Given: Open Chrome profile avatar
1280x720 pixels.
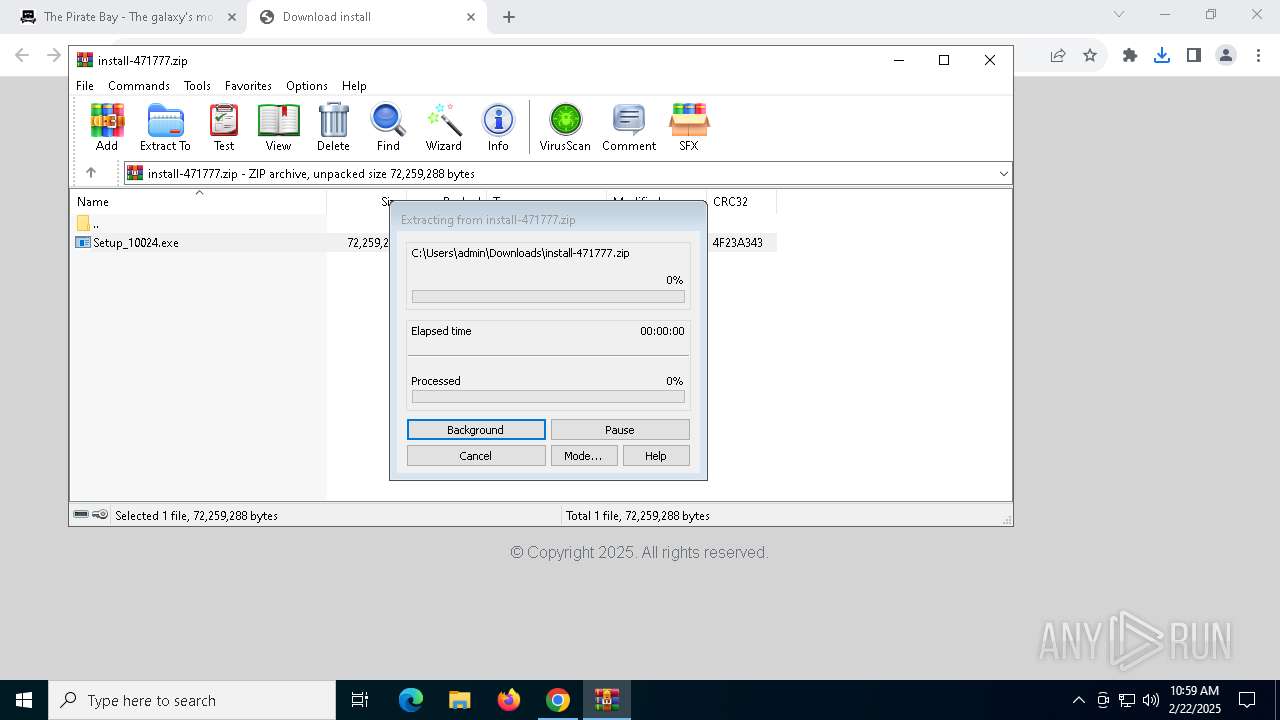Looking at the screenshot, I should point(1226,56).
